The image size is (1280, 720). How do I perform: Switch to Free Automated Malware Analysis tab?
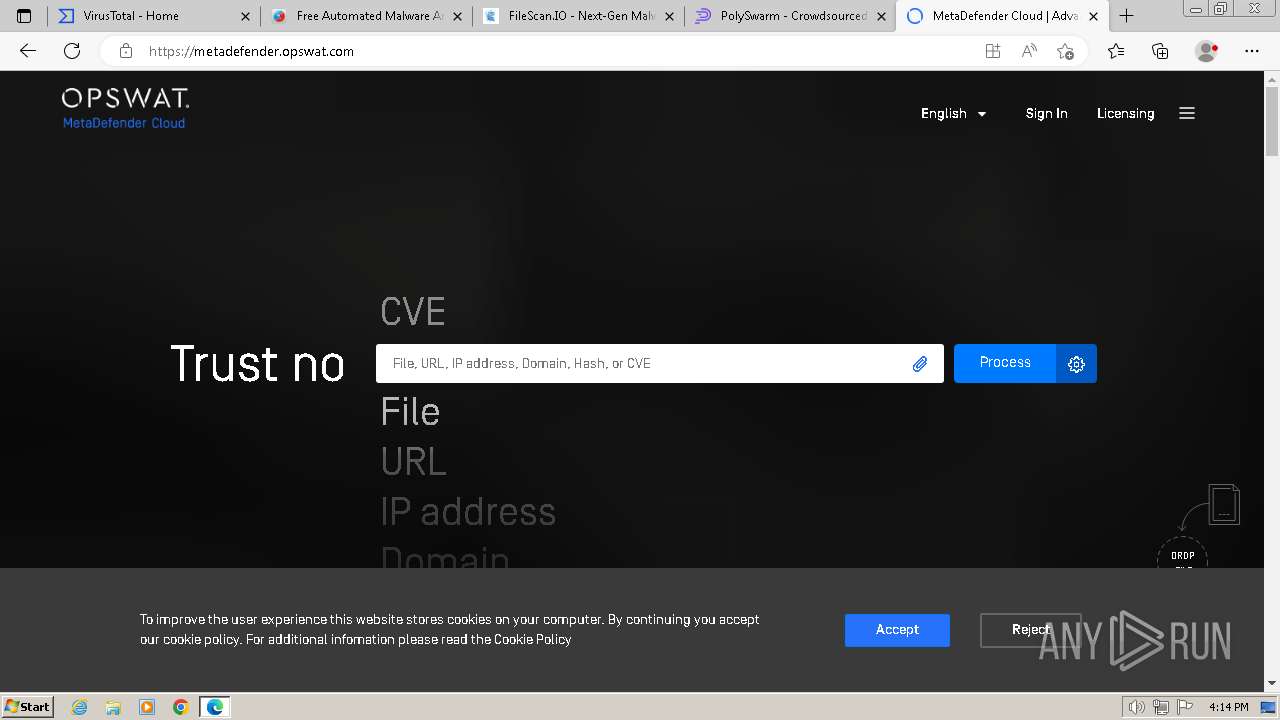coord(366,16)
